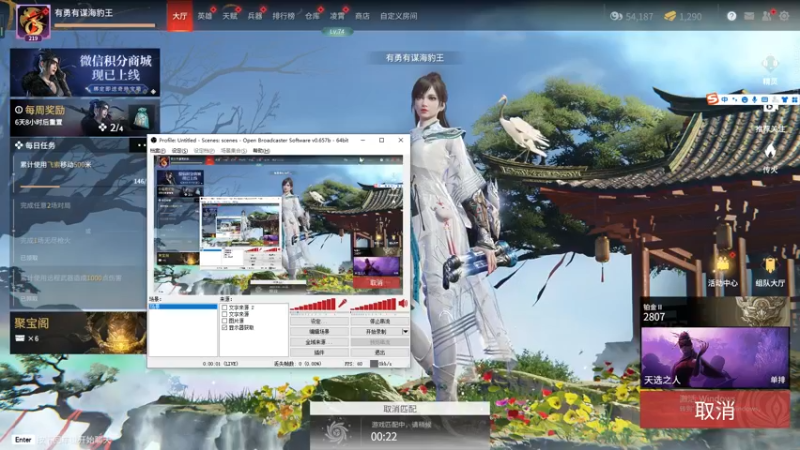The height and width of the screenshot is (450, 800).
Task: Toggle 显示器获取 monitor capture checkbox
Action: coord(224,328)
